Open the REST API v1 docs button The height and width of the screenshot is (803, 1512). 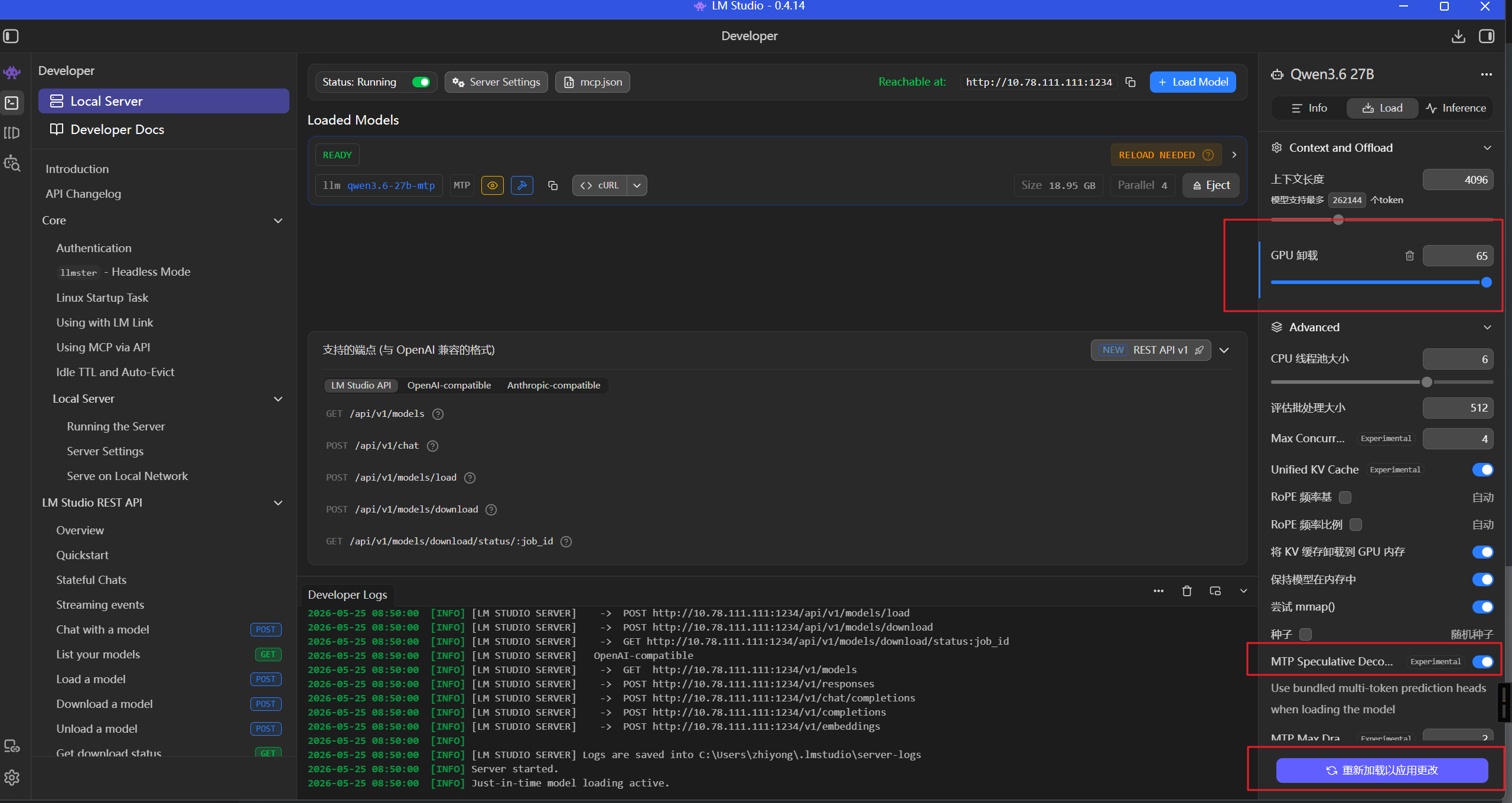pyautogui.click(x=1151, y=350)
